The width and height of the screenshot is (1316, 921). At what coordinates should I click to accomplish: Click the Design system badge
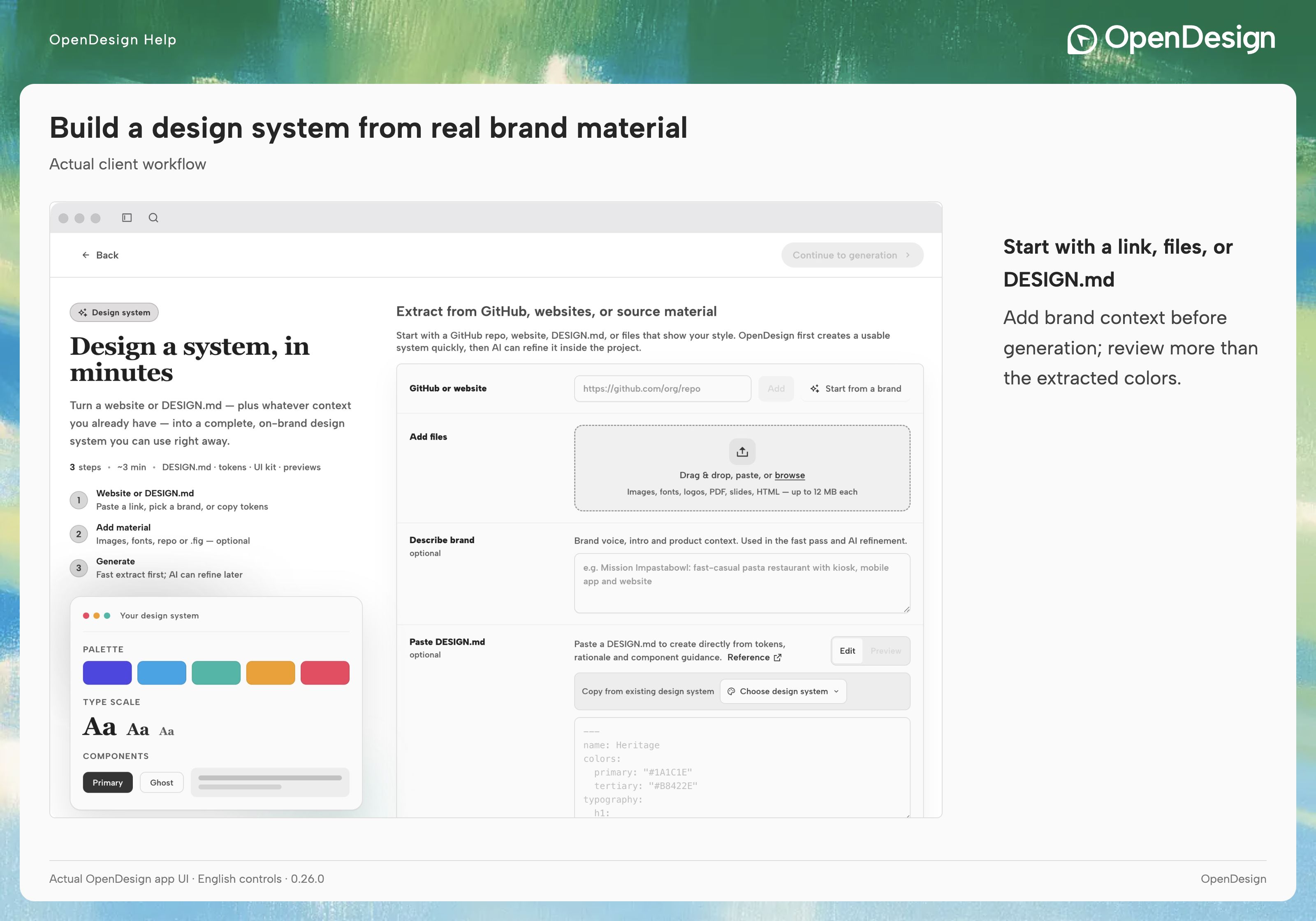pos(114,312)
